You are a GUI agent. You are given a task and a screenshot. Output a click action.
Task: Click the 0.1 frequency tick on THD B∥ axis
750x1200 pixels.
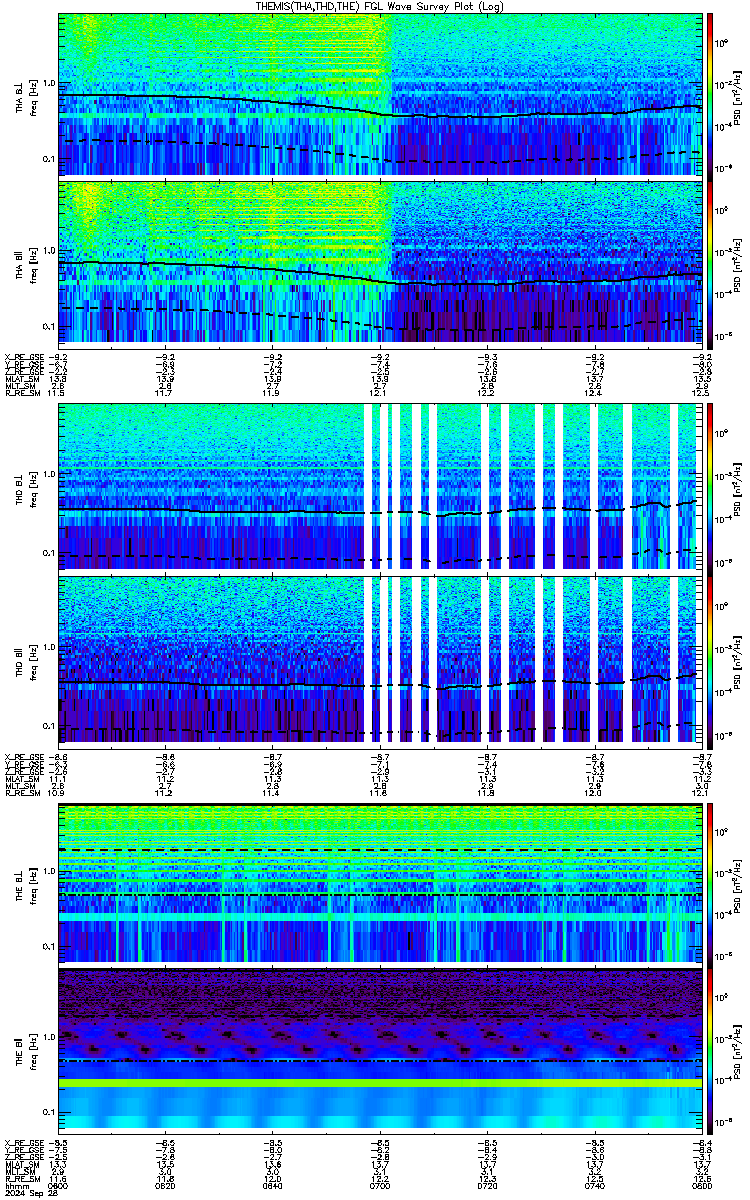[x=49, y=724]
